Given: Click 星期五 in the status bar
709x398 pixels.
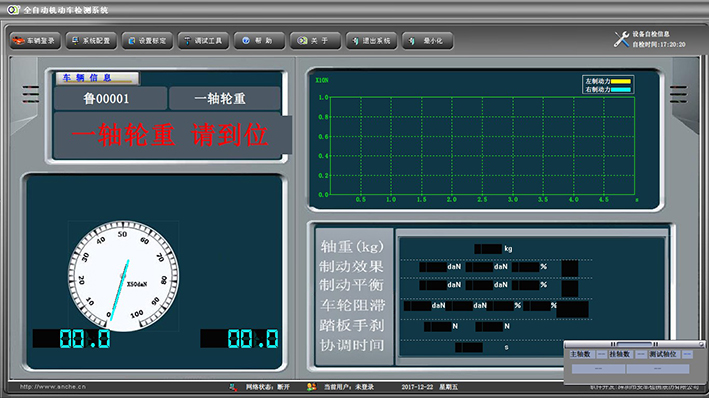Looking at the screenshot, I should pos(449,387).
